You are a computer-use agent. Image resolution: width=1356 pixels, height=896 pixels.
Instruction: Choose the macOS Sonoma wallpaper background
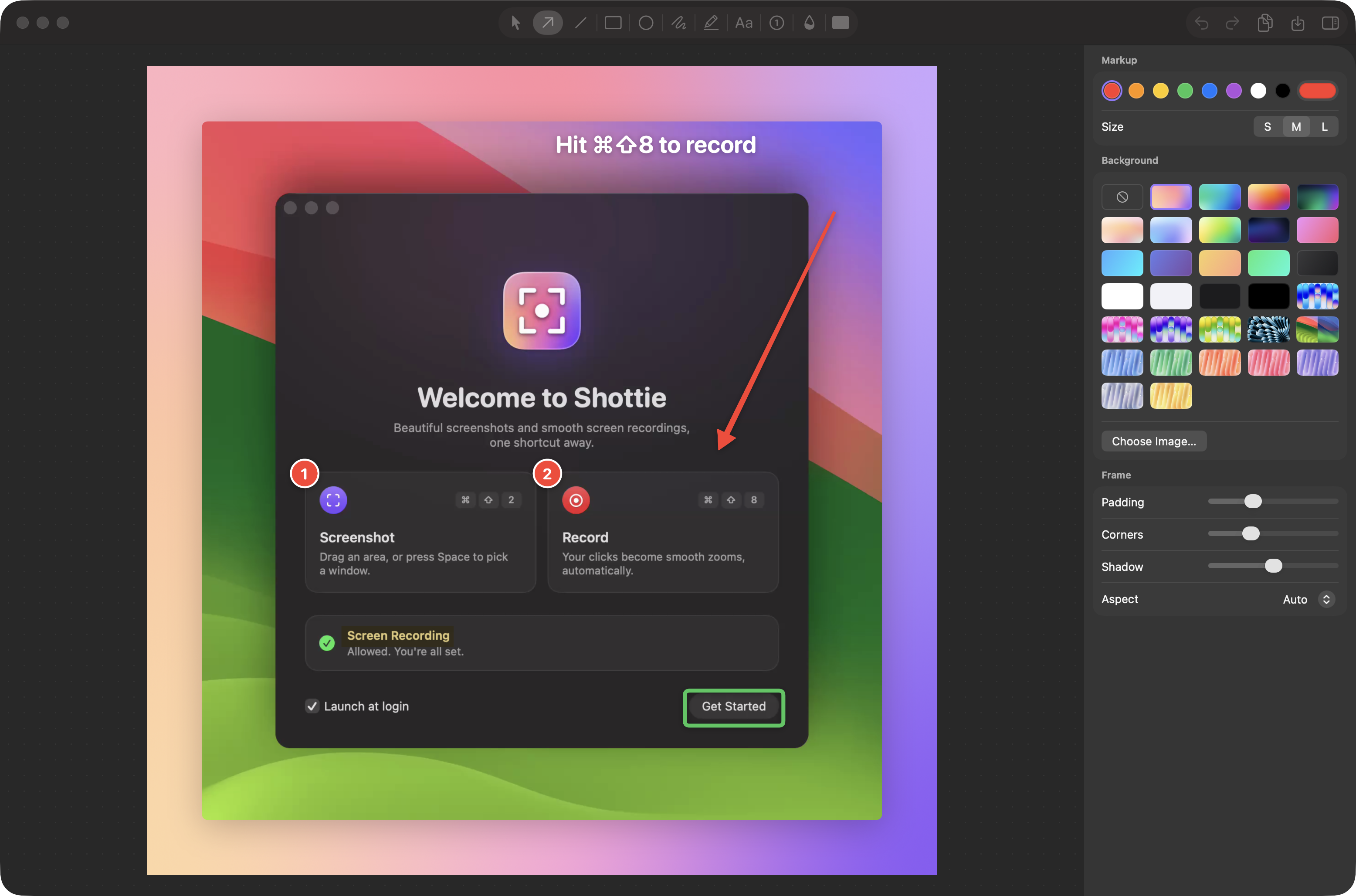[1317, 330]
